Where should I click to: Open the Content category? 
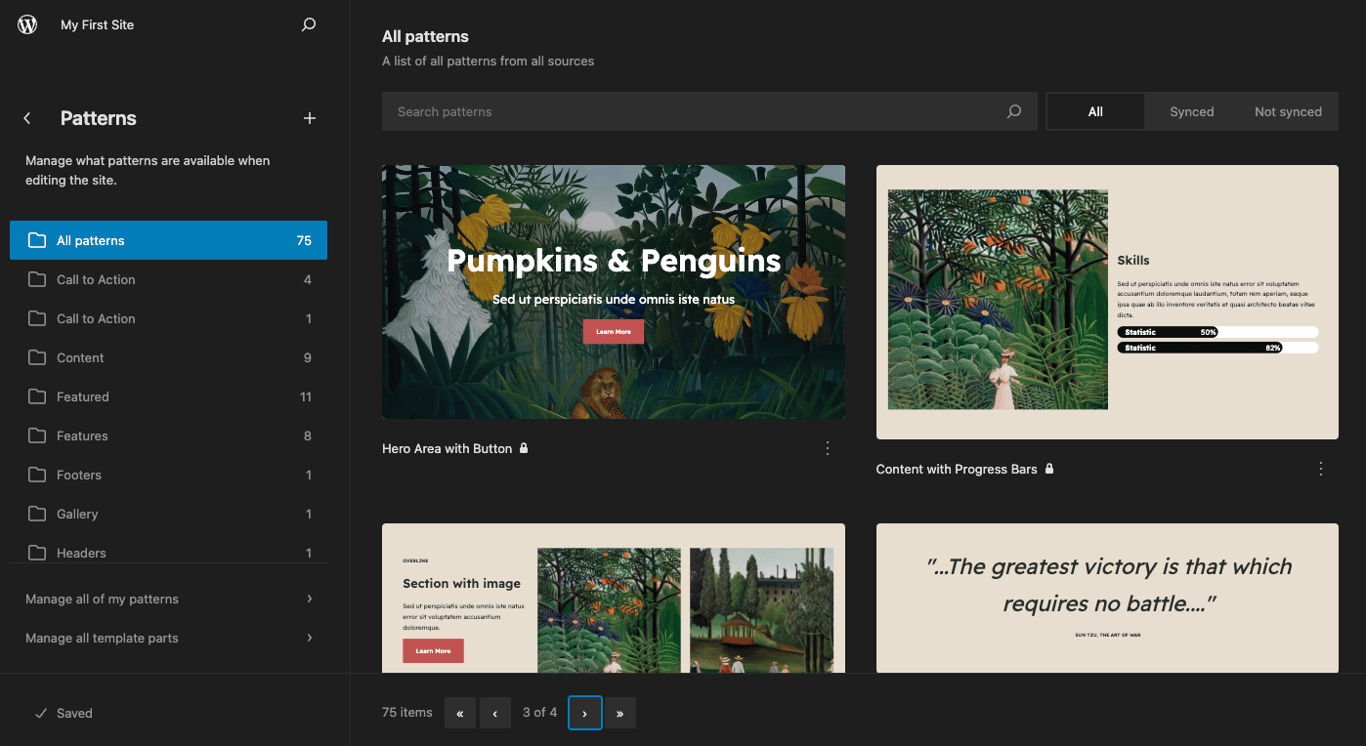[x=169, y=358]
